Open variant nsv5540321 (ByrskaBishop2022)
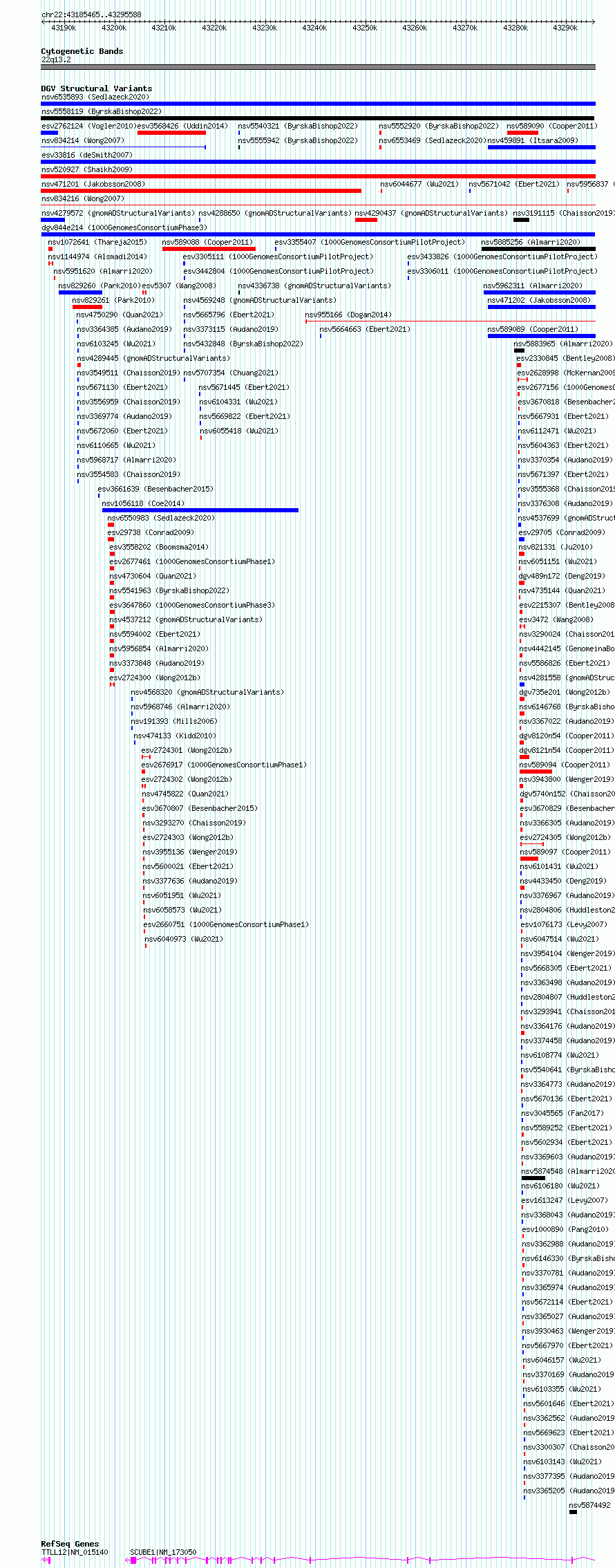Image resolution: width=615 pixels, height=1568 pixels. [298, 126]
